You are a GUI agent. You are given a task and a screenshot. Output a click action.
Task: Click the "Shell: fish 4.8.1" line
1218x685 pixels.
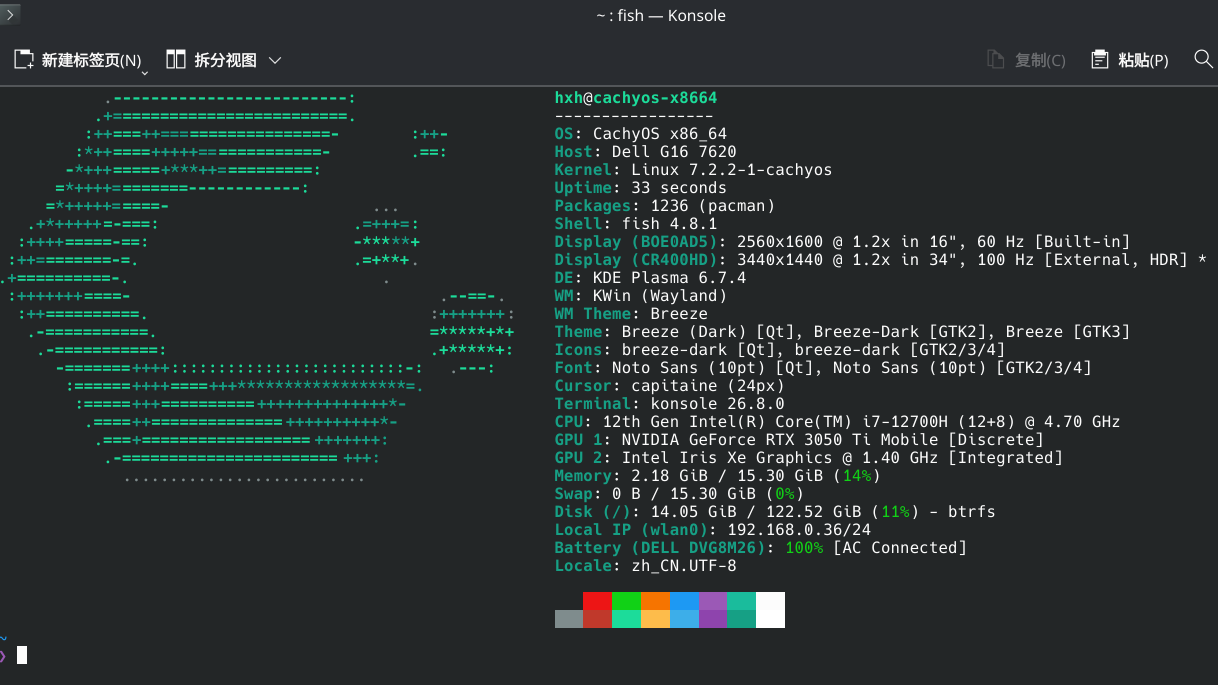(x=636, y=224)
